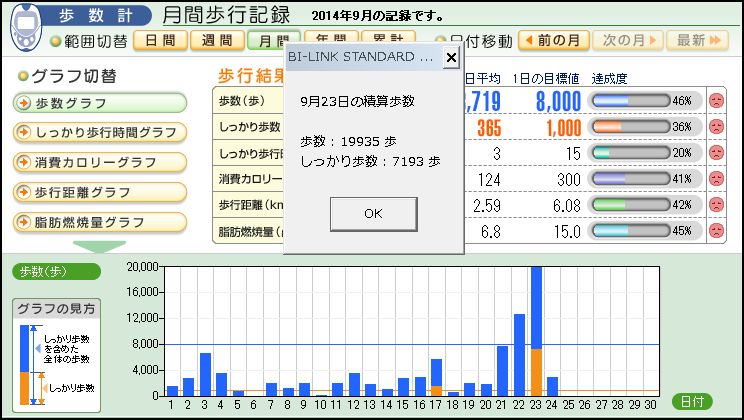Click the 1,000 しっかり歩数 target value

(564, 127)
